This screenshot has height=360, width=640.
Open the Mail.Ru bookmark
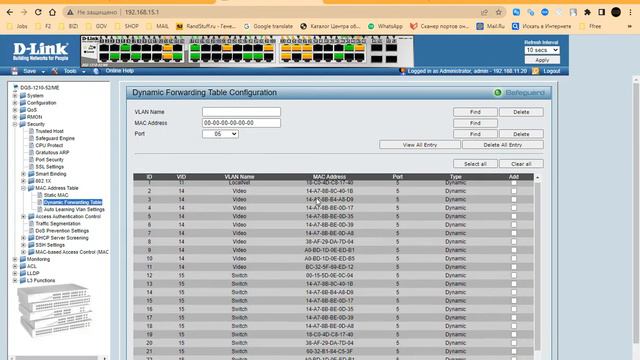pos(491,26)
